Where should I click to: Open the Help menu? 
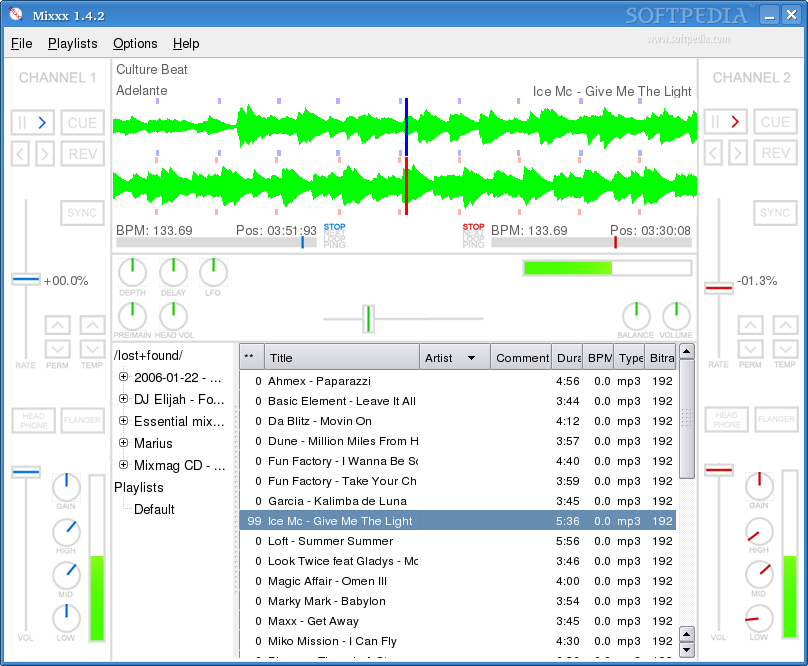coord(186,44)
